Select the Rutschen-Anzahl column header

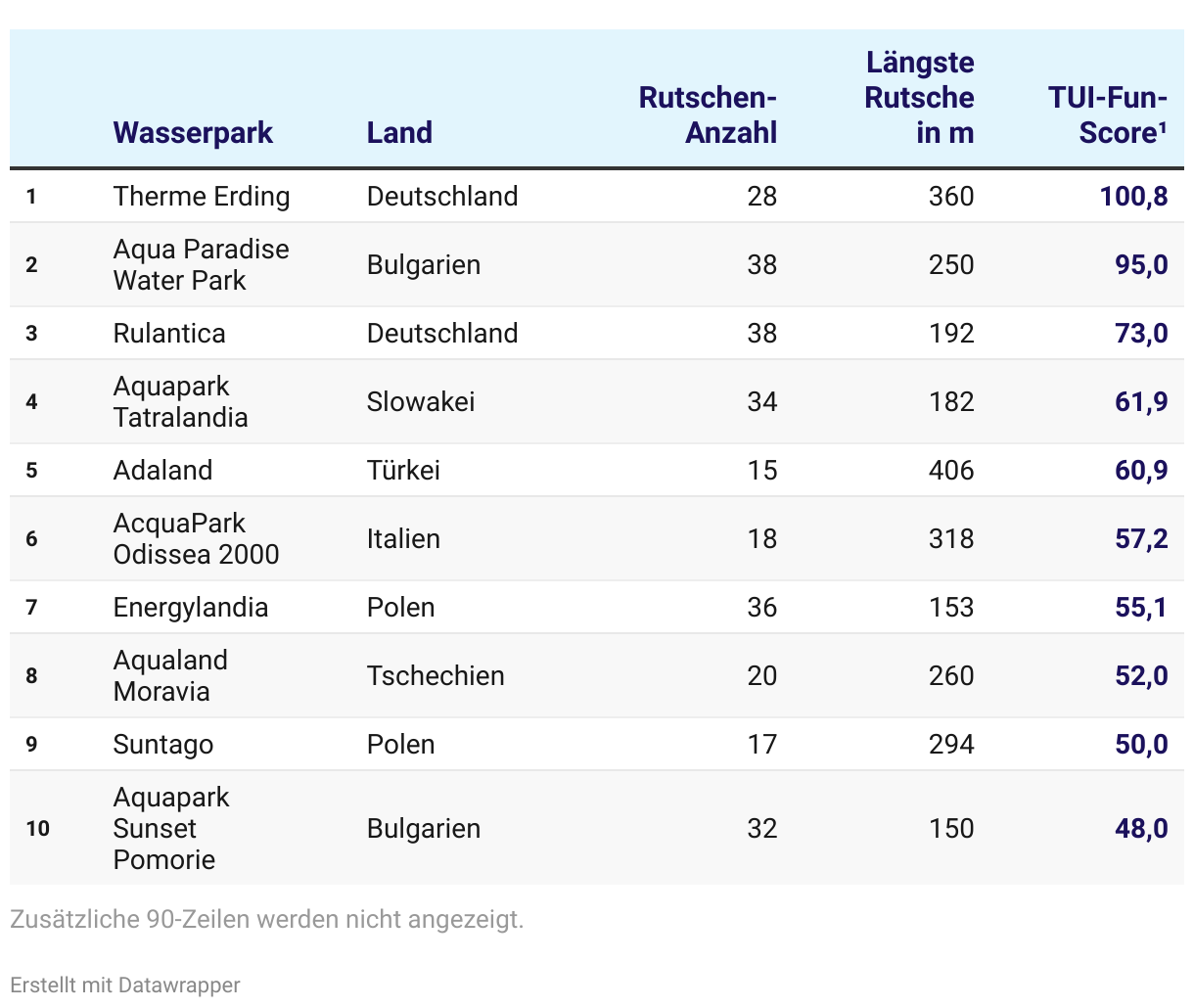(x=708, y=115)
